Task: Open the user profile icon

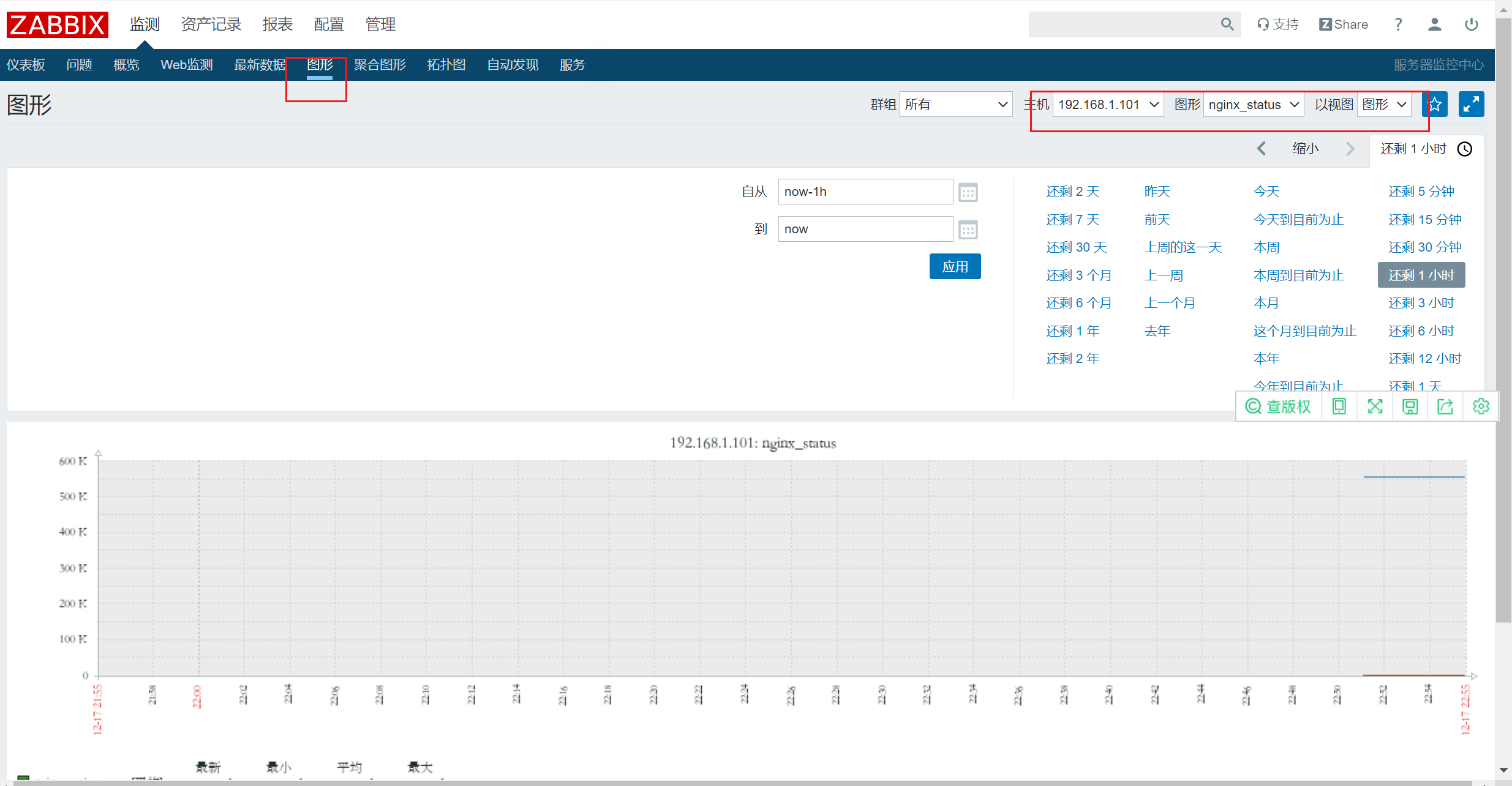Action: (x=1434, y=24)
